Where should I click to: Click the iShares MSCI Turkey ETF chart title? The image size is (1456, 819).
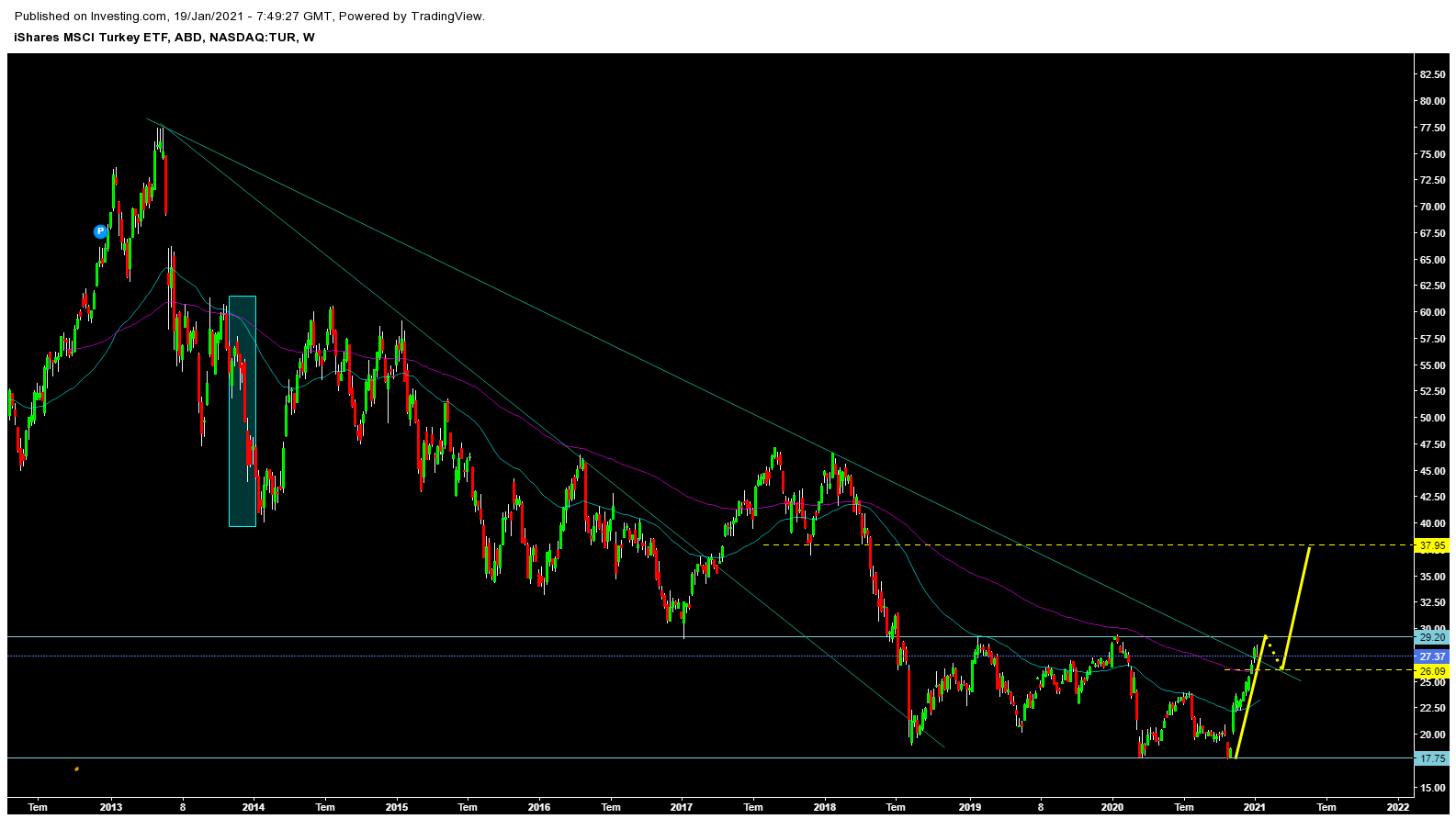point(164,38)
